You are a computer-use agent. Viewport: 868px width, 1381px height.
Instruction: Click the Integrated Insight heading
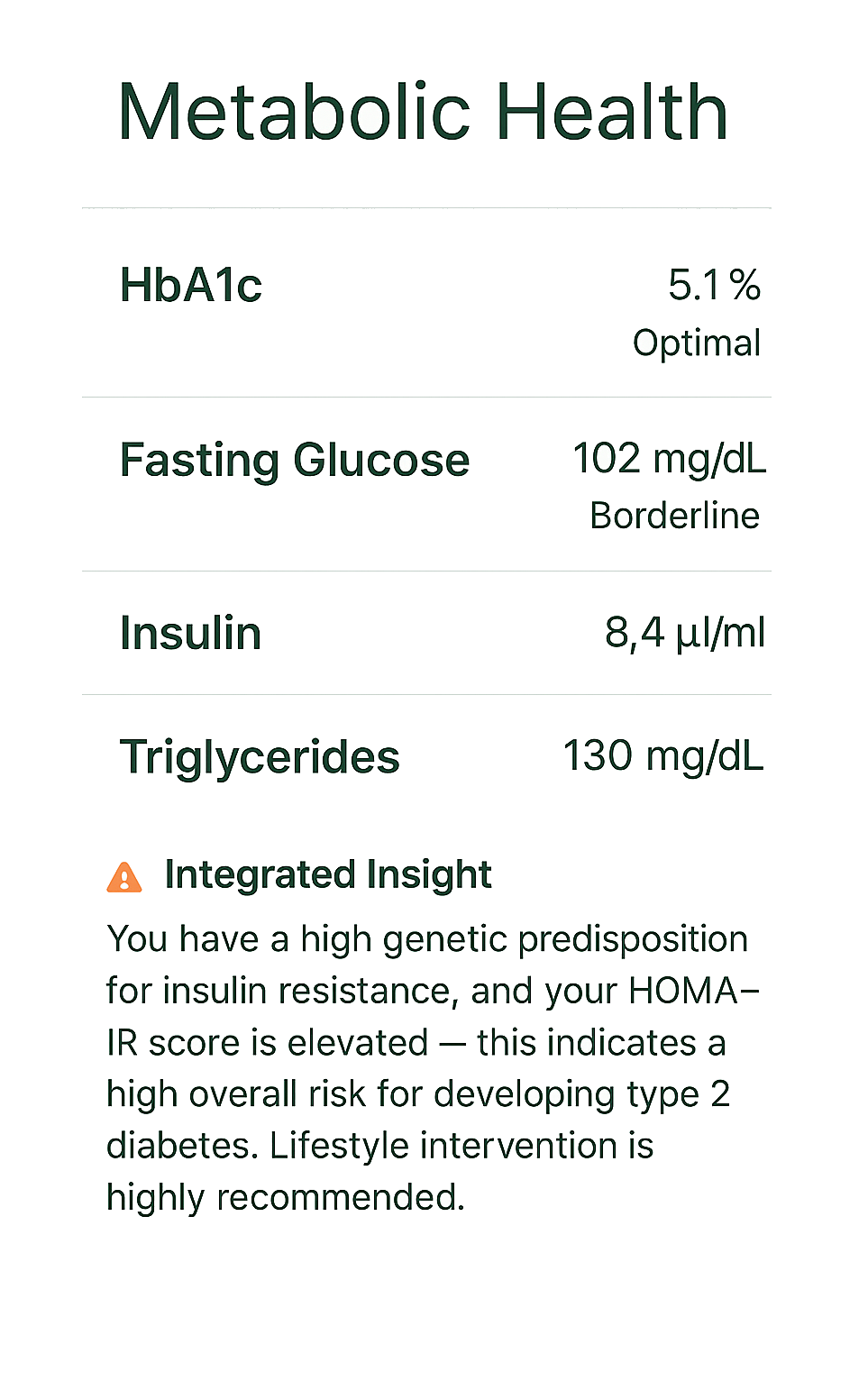[x=328, y=874]
